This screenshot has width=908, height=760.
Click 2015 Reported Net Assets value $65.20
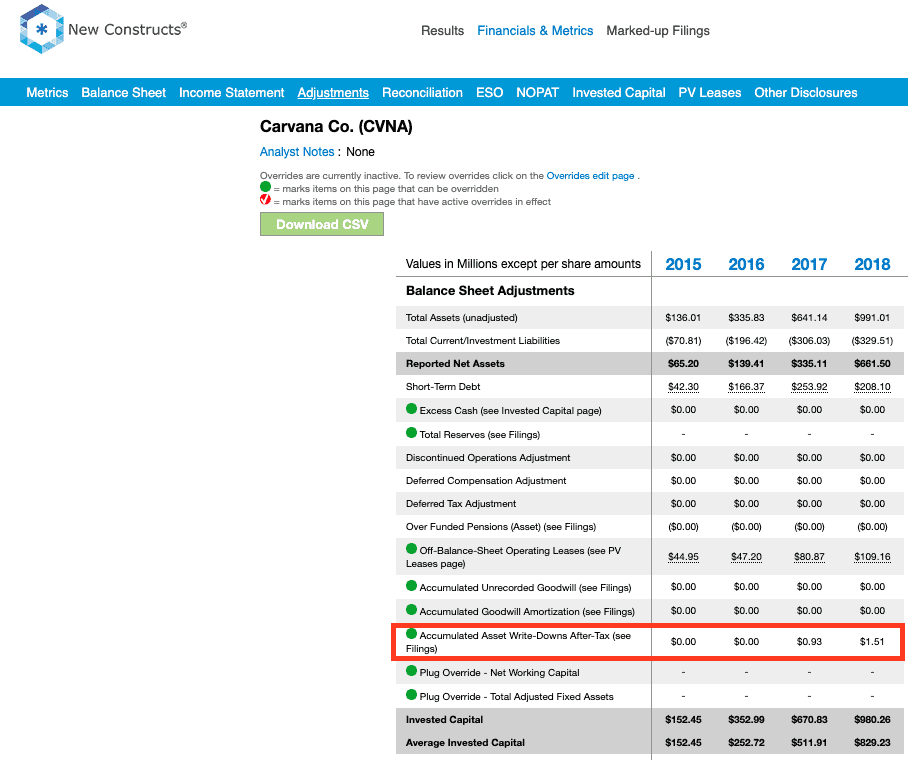click(x=683, y=364)
